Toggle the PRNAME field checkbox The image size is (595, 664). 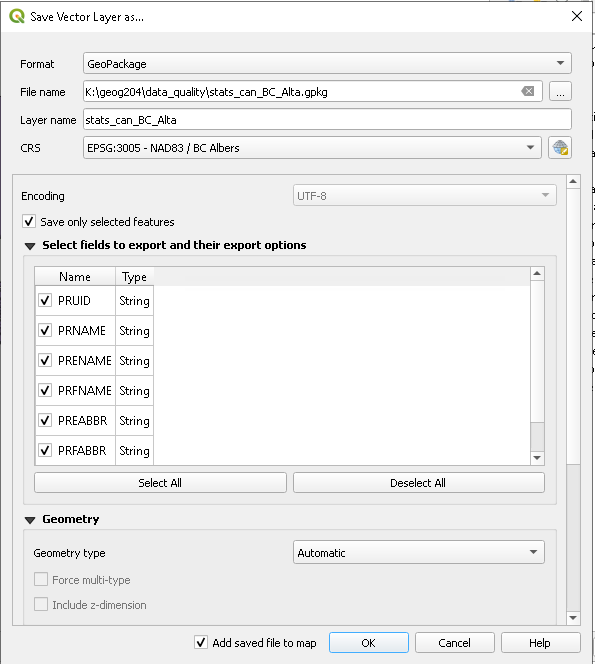(x=45, y=330)
